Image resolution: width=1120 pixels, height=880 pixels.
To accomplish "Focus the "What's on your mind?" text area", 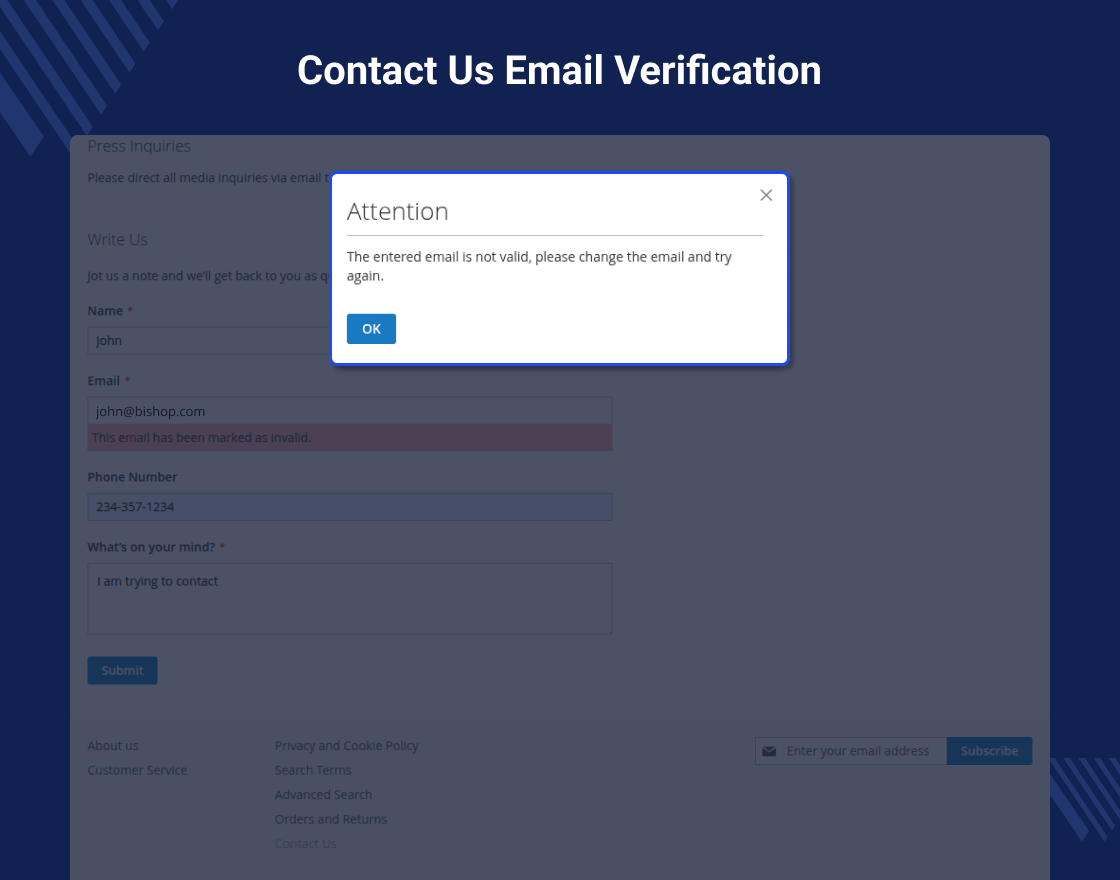I will [349, 598].
